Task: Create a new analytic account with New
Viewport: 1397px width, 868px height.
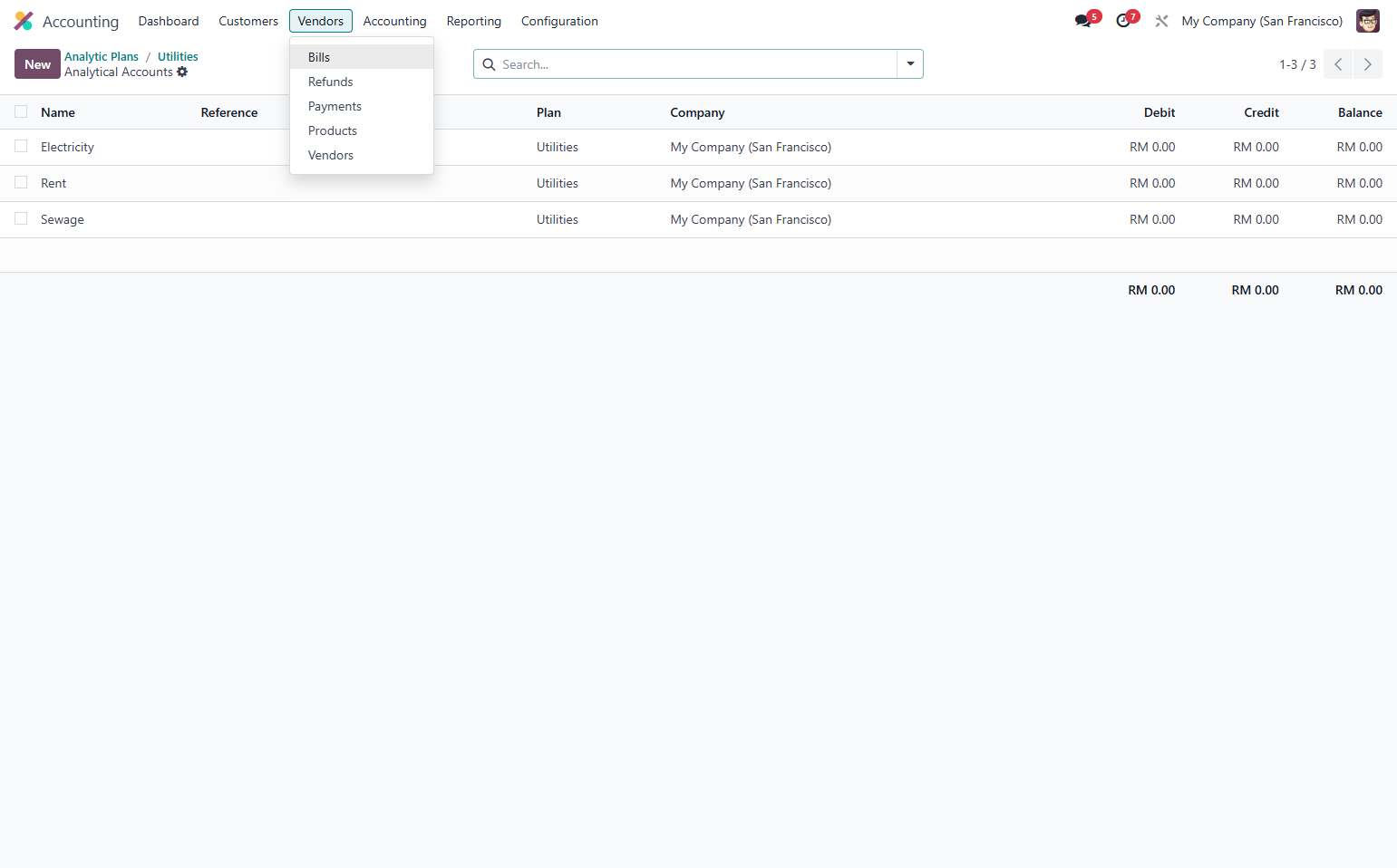Action: pos(37,64)
